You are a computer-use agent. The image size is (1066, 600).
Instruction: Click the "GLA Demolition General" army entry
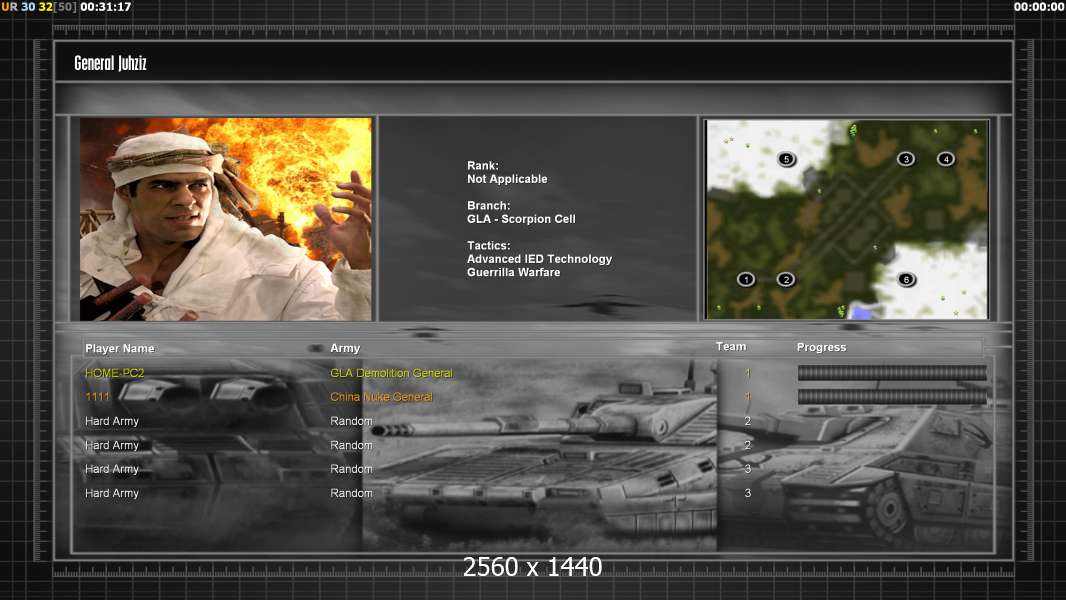coord(392,373)
